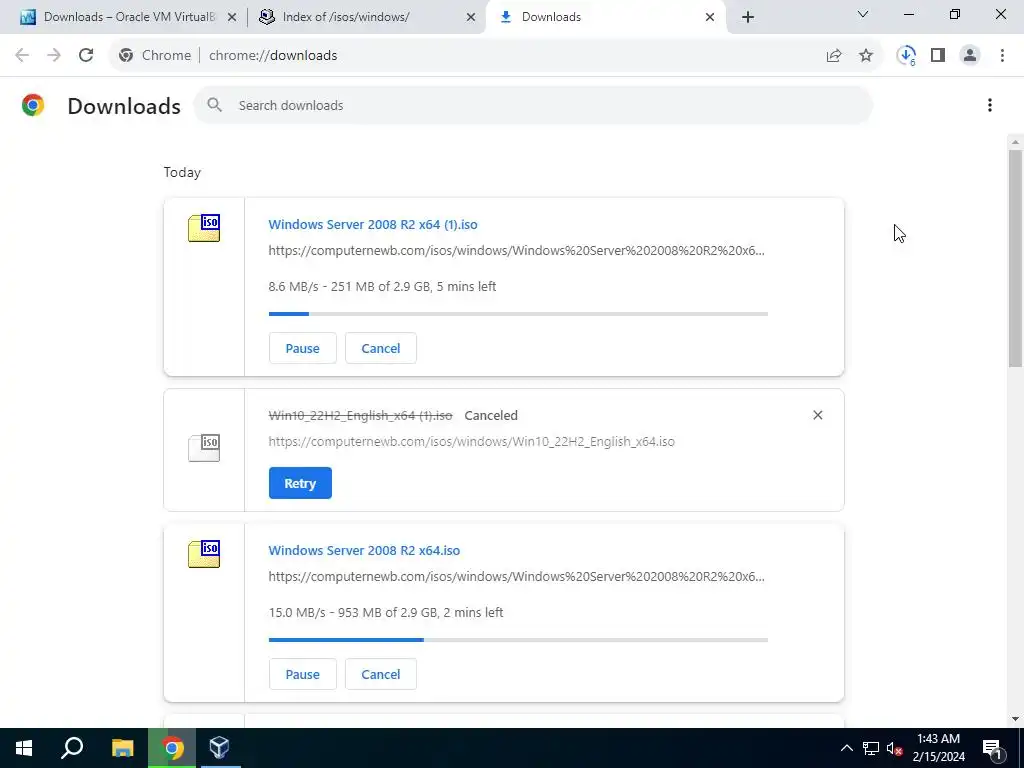Click source URL of Windows Server 2008 R2 x64 (1).iso
This screenshot has height=768, width=1024.
pyautogui.click(x=516, y=250)
